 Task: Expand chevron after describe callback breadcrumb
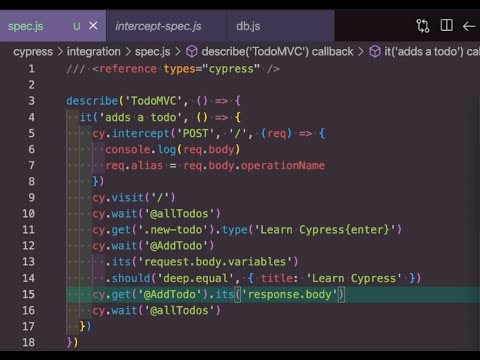pyautogui.click(x=361, y=52)
